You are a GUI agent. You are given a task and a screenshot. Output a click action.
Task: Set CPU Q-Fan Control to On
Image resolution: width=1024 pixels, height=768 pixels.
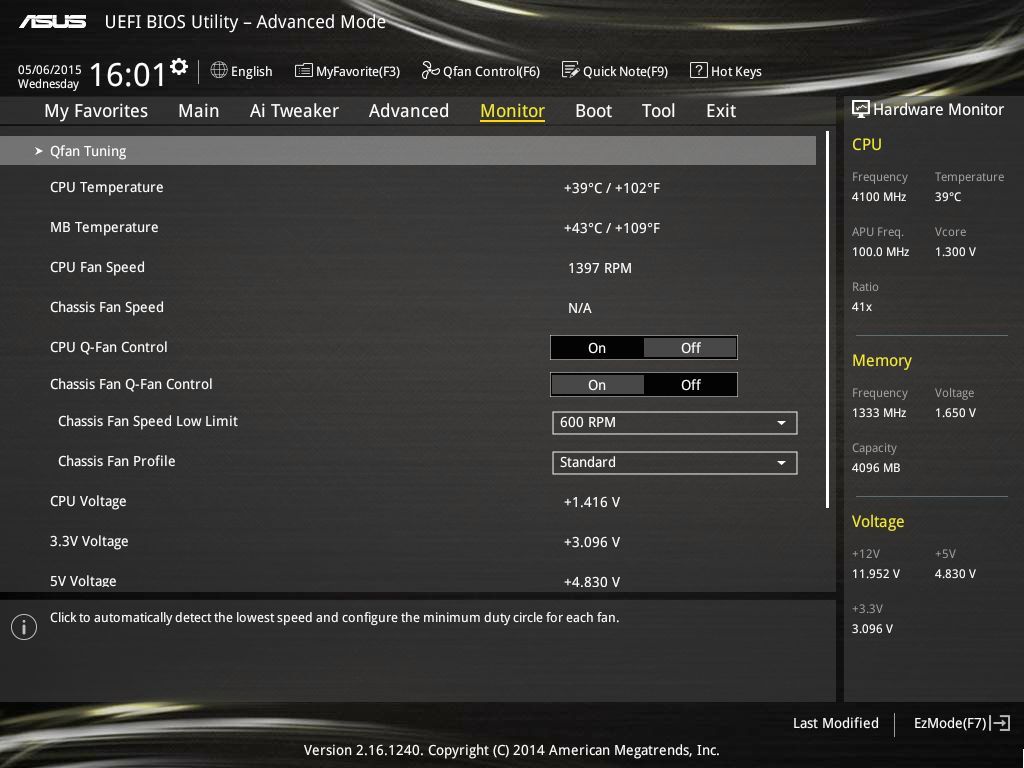pos(597,348)
